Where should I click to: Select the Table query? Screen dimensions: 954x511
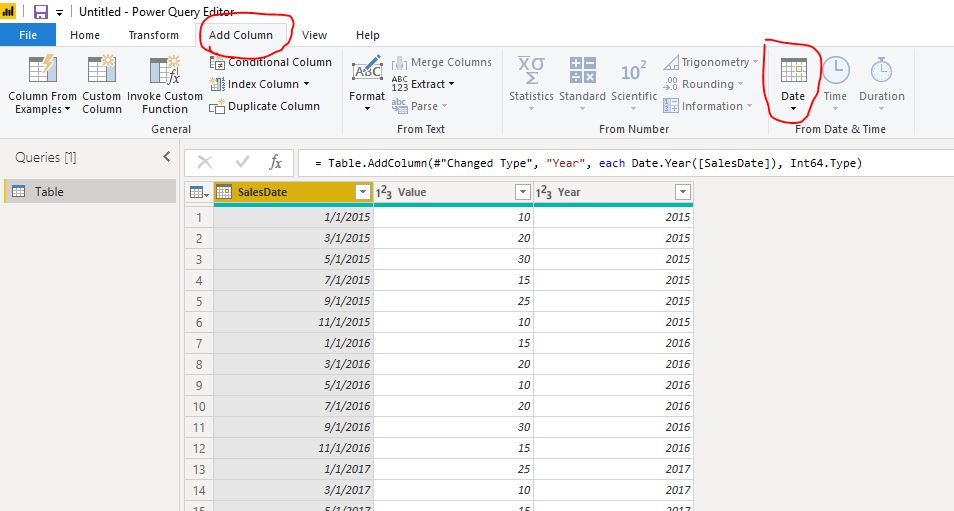90,192
